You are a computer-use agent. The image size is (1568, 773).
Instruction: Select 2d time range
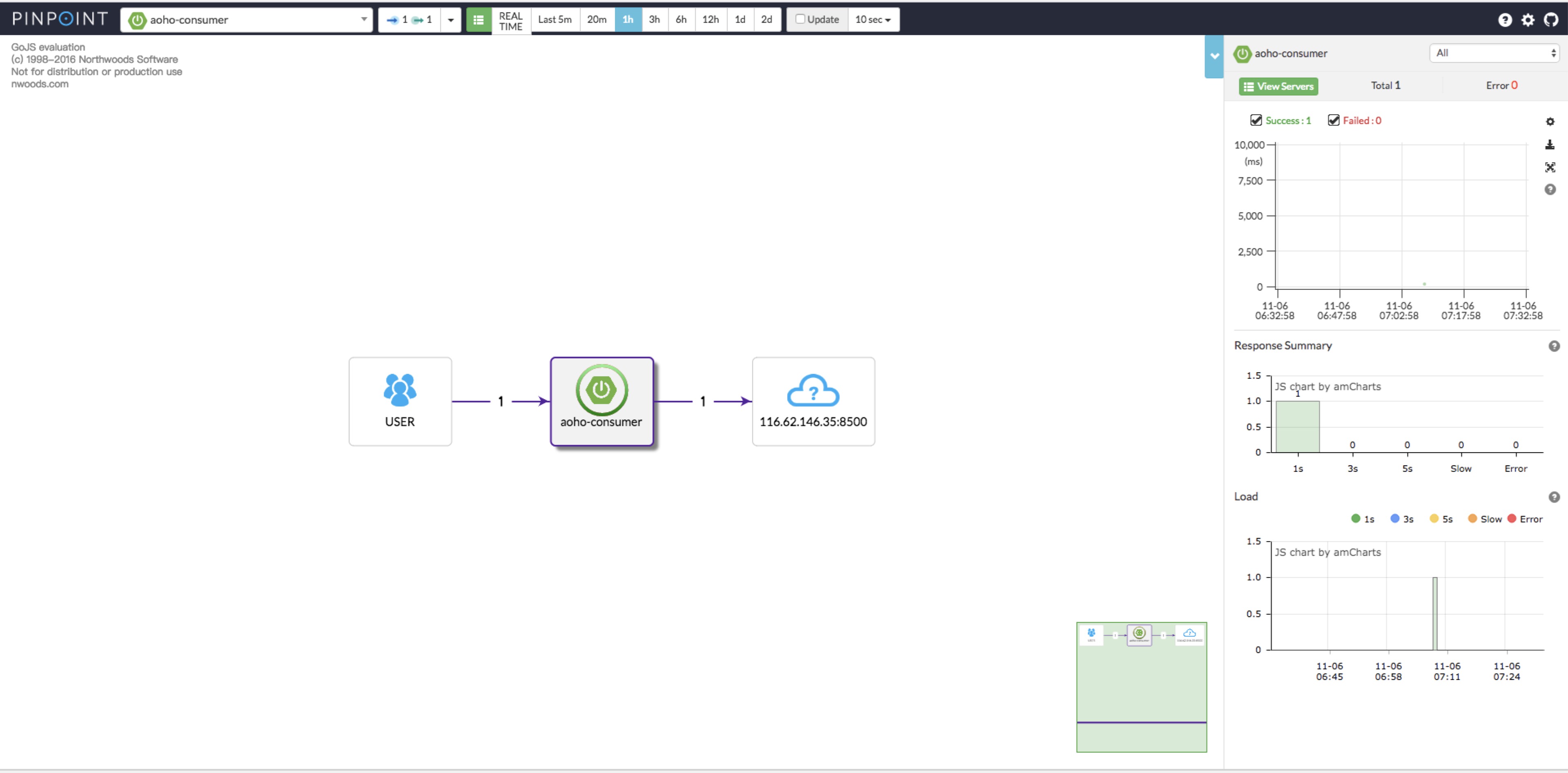[x=767, y=20]
